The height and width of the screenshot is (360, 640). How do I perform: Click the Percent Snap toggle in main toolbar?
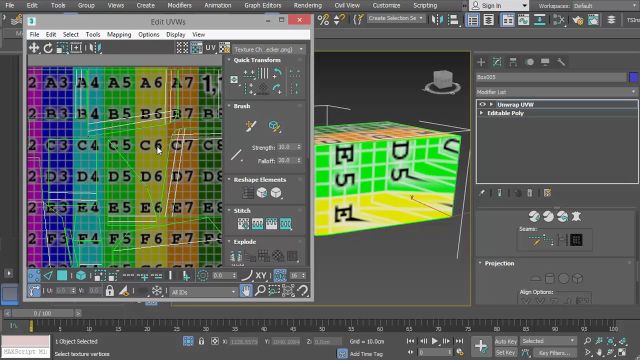[323, 20]
